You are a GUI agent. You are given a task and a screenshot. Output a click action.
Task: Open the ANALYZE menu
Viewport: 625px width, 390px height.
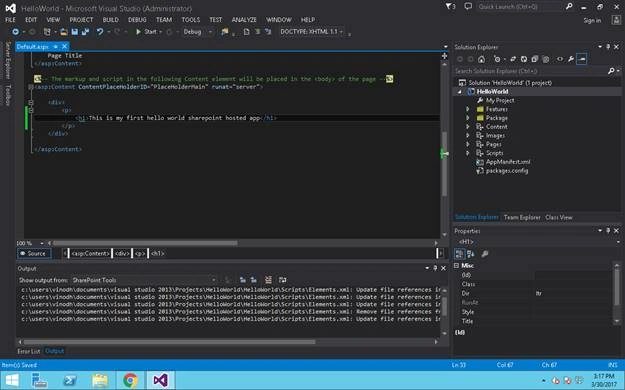click(244, 20)
